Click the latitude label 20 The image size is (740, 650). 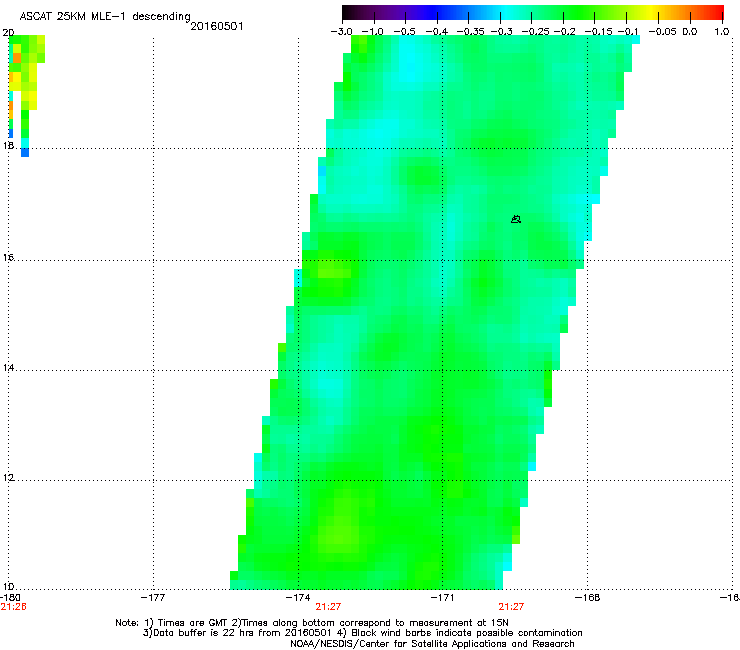[x=8, y=33]
